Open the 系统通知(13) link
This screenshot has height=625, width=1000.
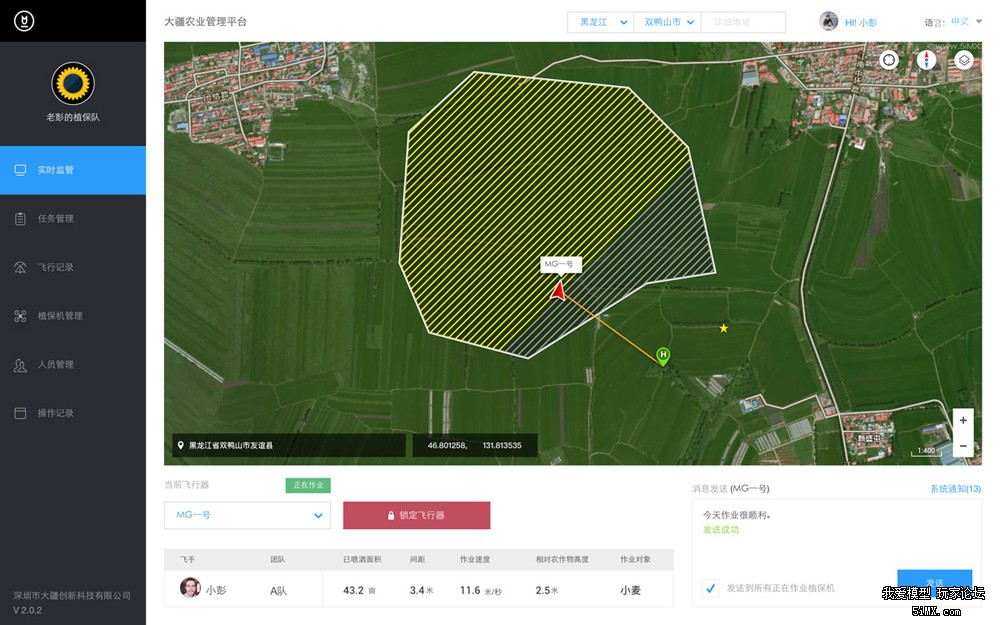(955, 489)
